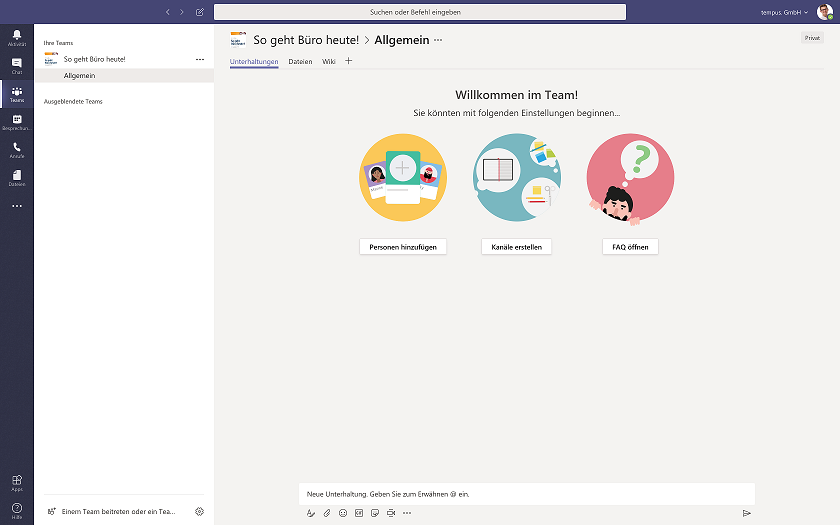840x525 pixels.
Task: Open the emoji picker
Action: pyautogui.click(x=343, y=513)
